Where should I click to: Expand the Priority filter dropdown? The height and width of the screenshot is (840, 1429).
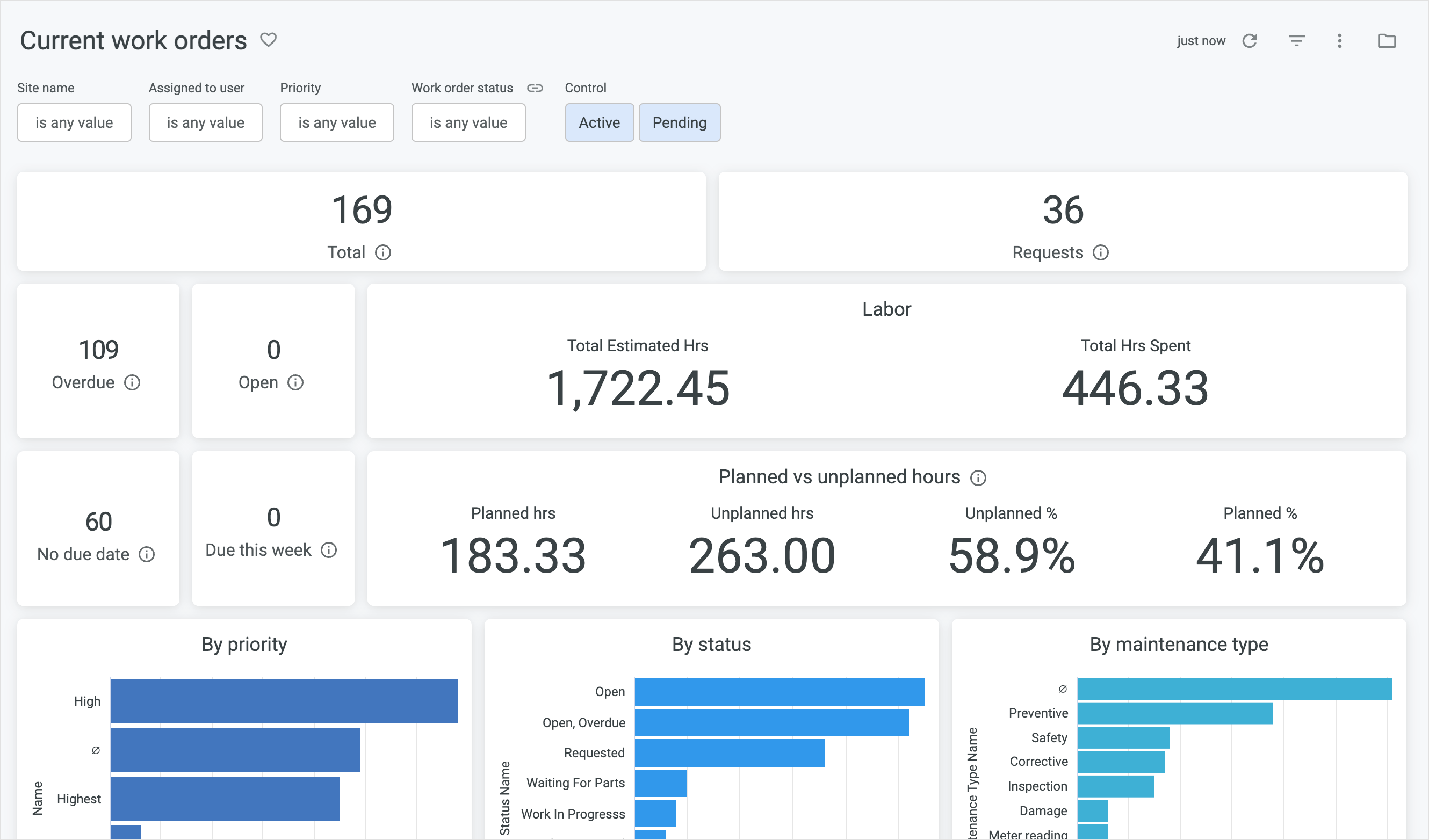point(337,122)
